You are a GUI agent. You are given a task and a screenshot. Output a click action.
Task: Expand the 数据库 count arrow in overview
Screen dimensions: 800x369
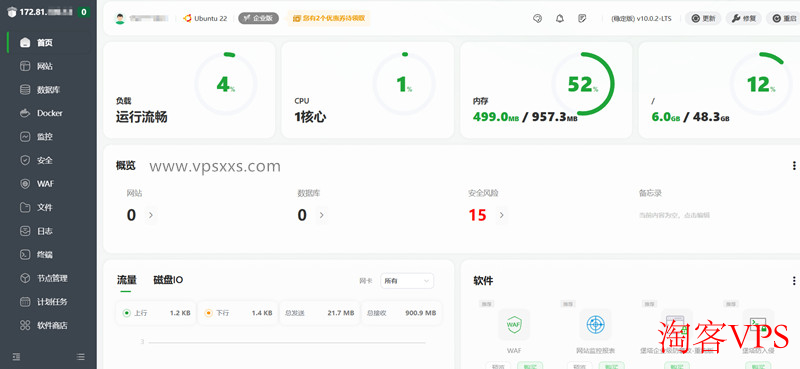(x=321, y=215)
